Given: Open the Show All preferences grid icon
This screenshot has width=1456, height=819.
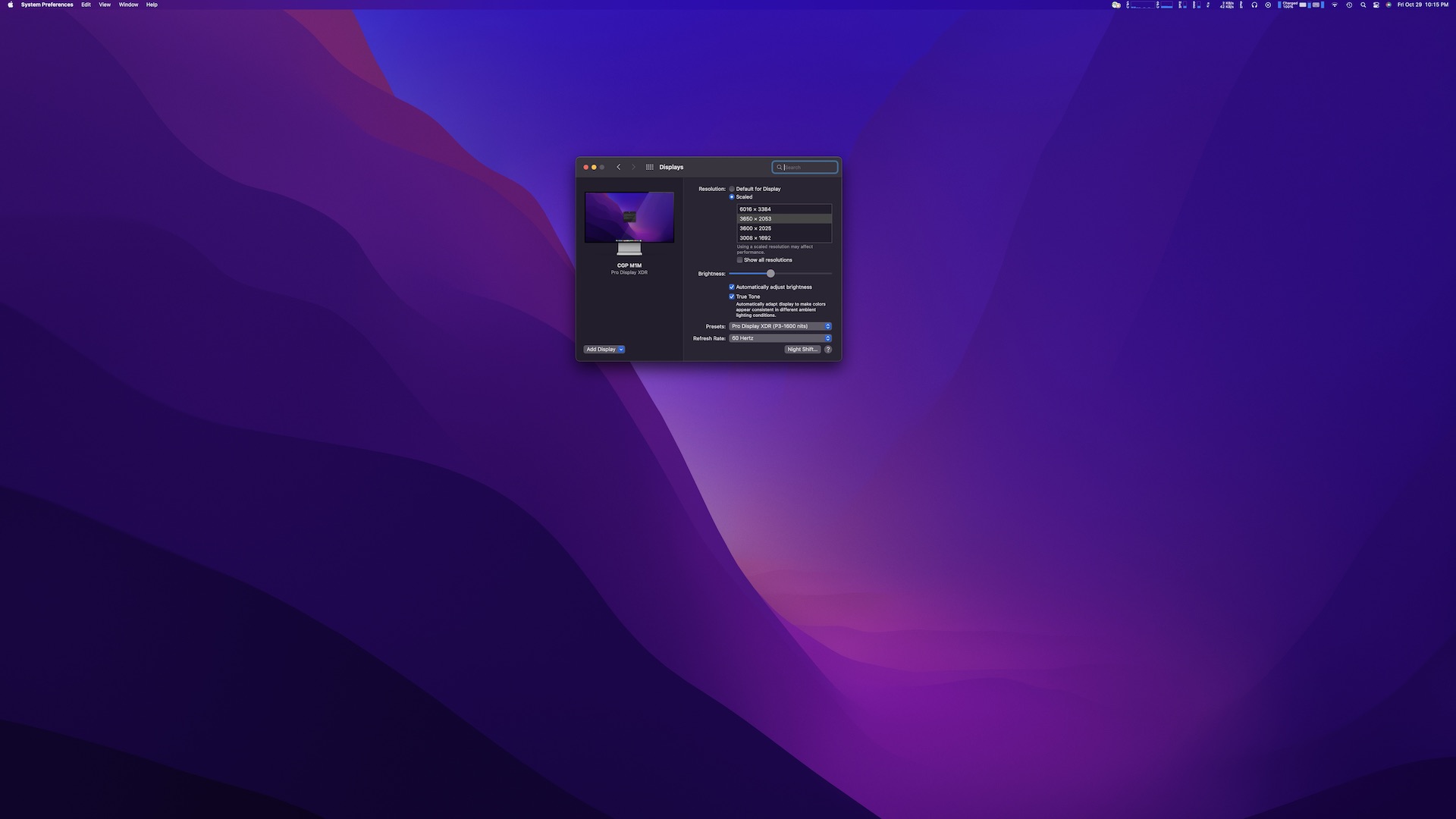Looking at the screenshot, I should coord(649,167).
